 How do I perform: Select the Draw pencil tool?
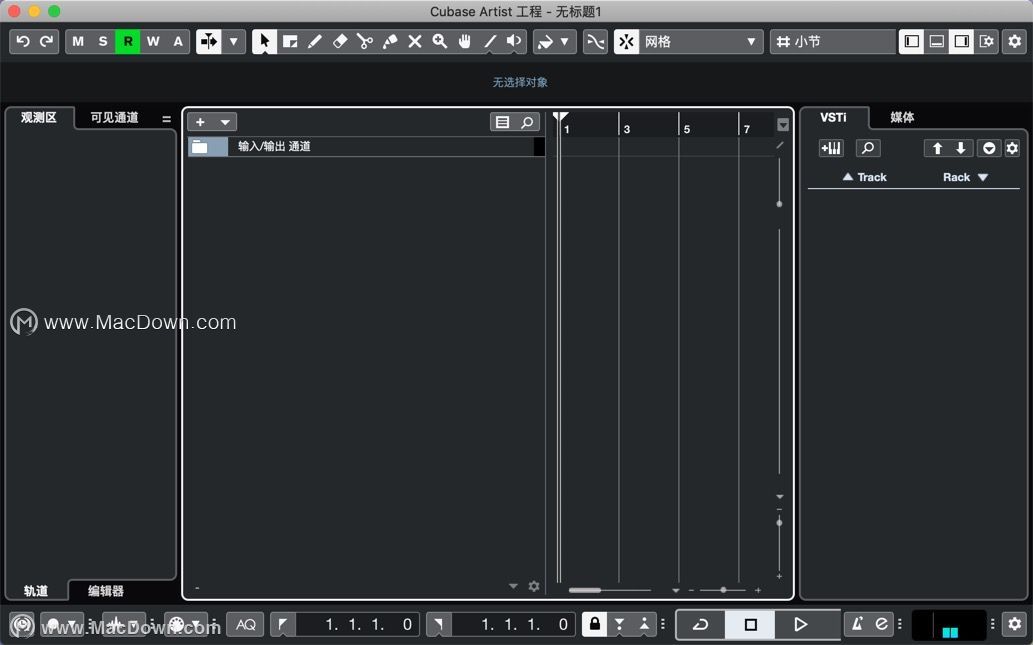[315, 42]
